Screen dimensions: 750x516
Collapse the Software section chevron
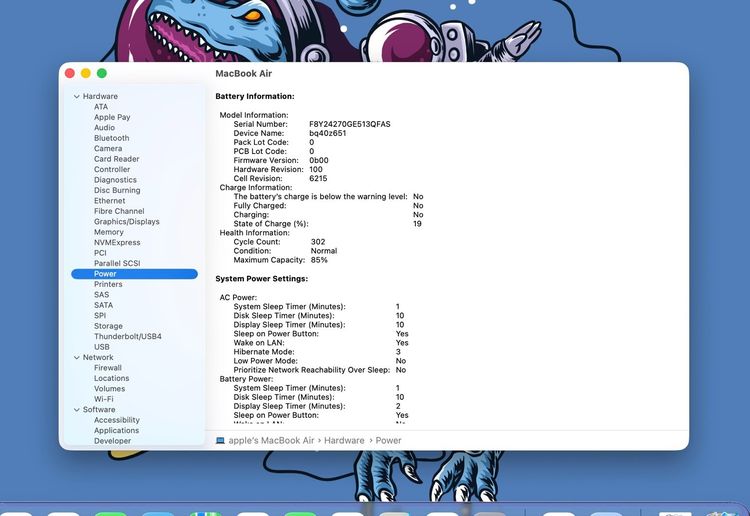coord(77,410)
